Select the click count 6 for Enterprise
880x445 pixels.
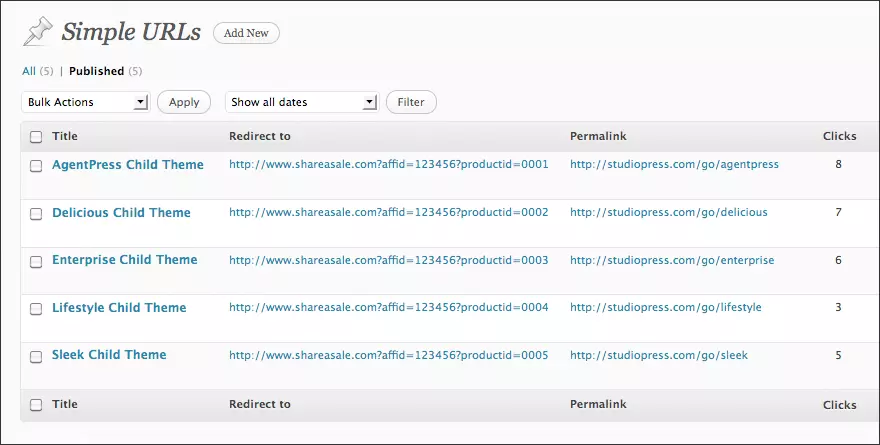(x=838, y=260)
